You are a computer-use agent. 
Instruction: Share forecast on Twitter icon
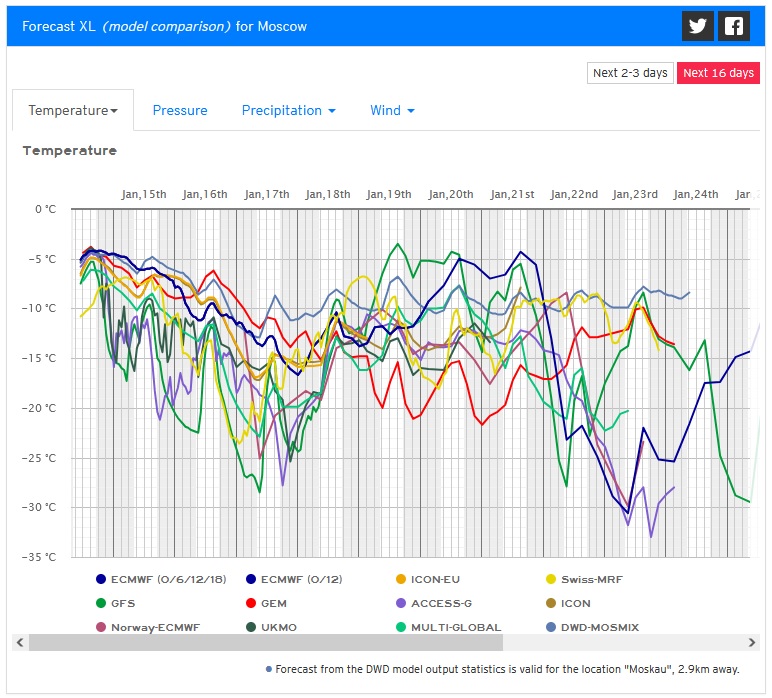698,27
